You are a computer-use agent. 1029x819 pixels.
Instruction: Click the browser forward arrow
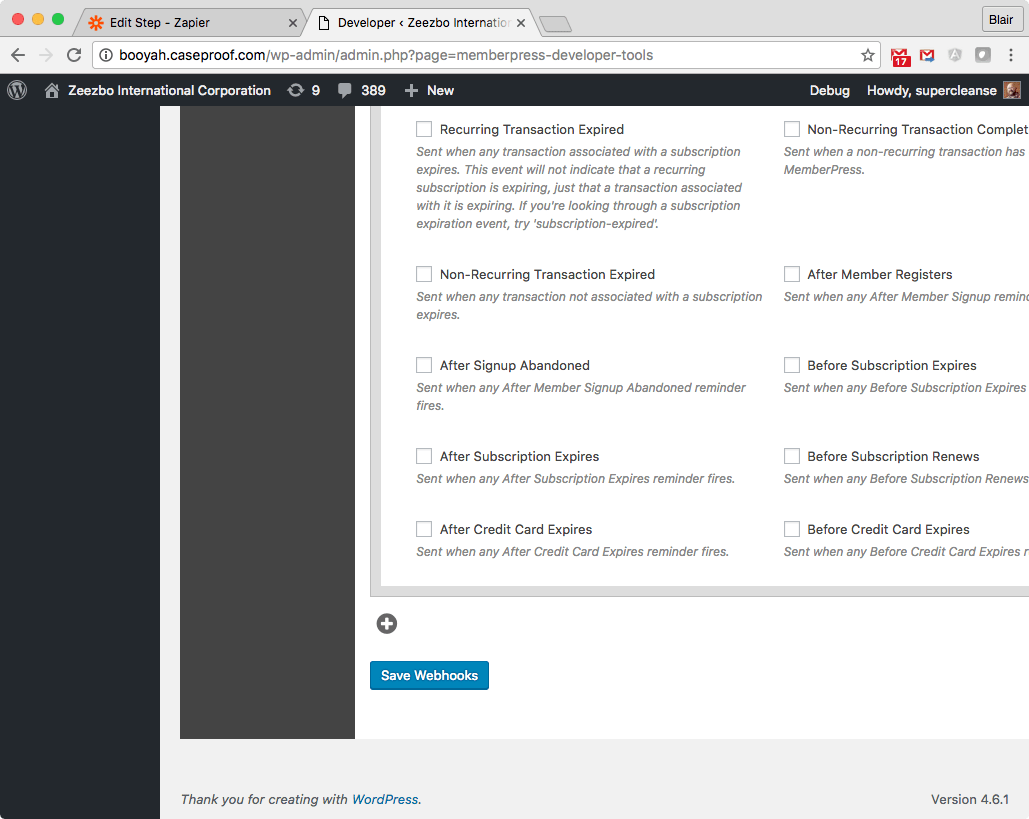46,55
